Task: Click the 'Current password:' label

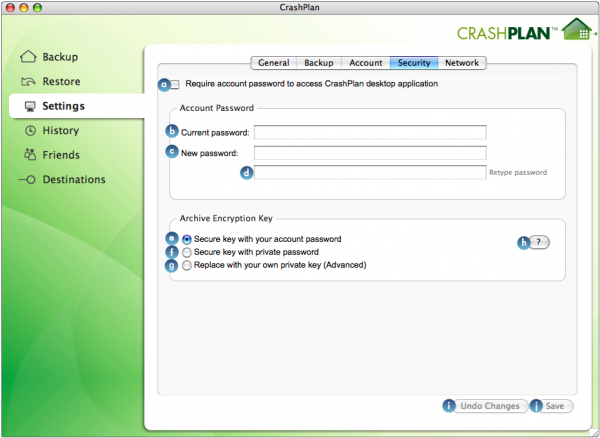Action: [215, 133]
